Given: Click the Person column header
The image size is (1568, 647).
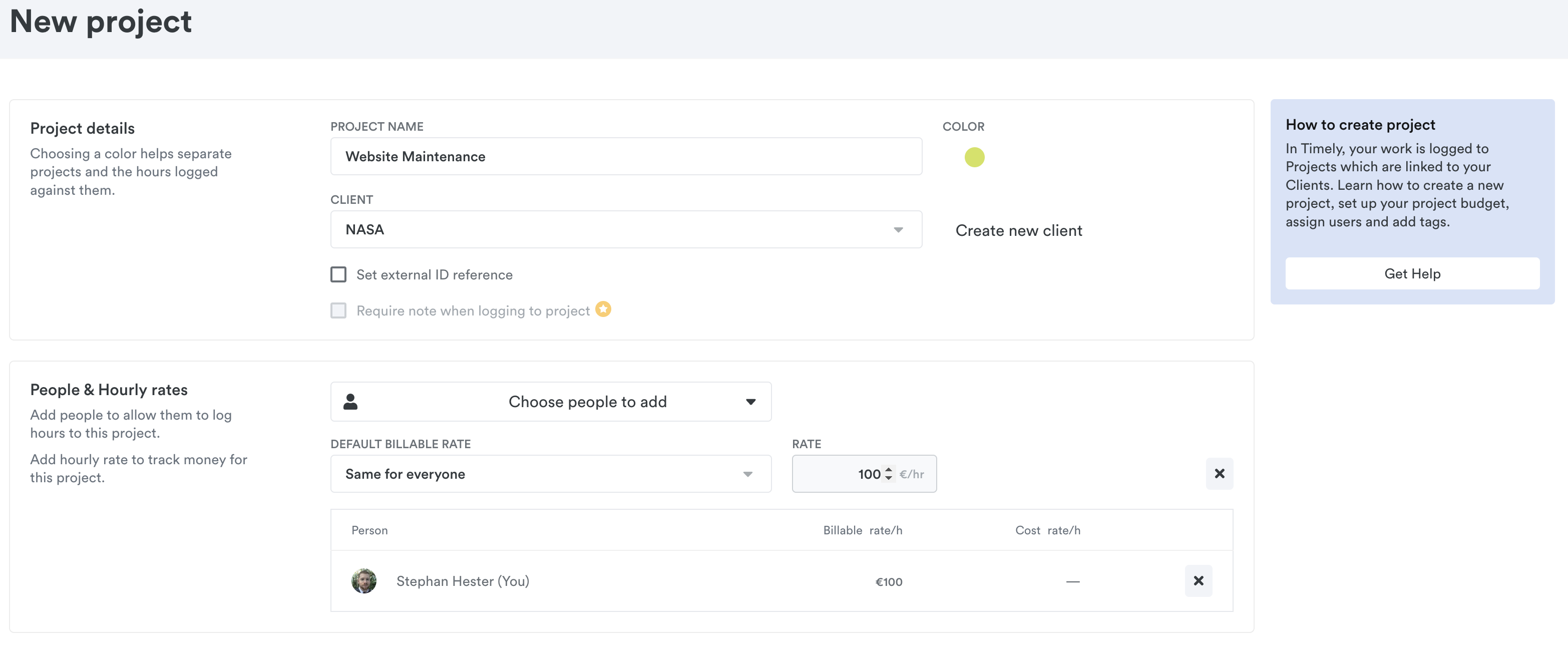Looking at the screenshot, I should coord(369,530).
